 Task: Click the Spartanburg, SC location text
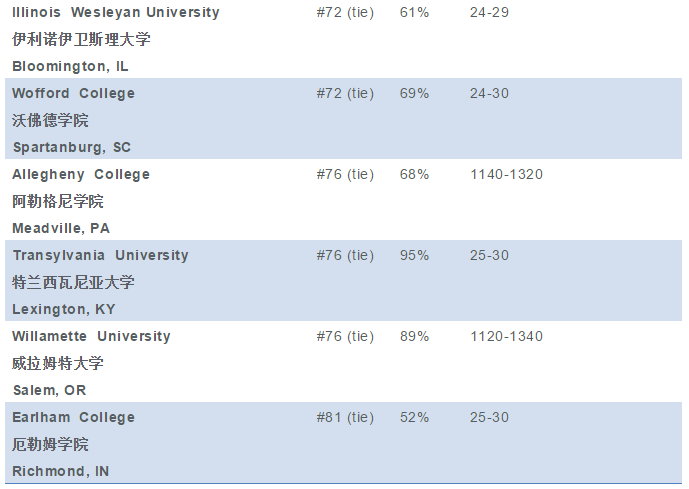pyautogui.click(x=72, y=147)
